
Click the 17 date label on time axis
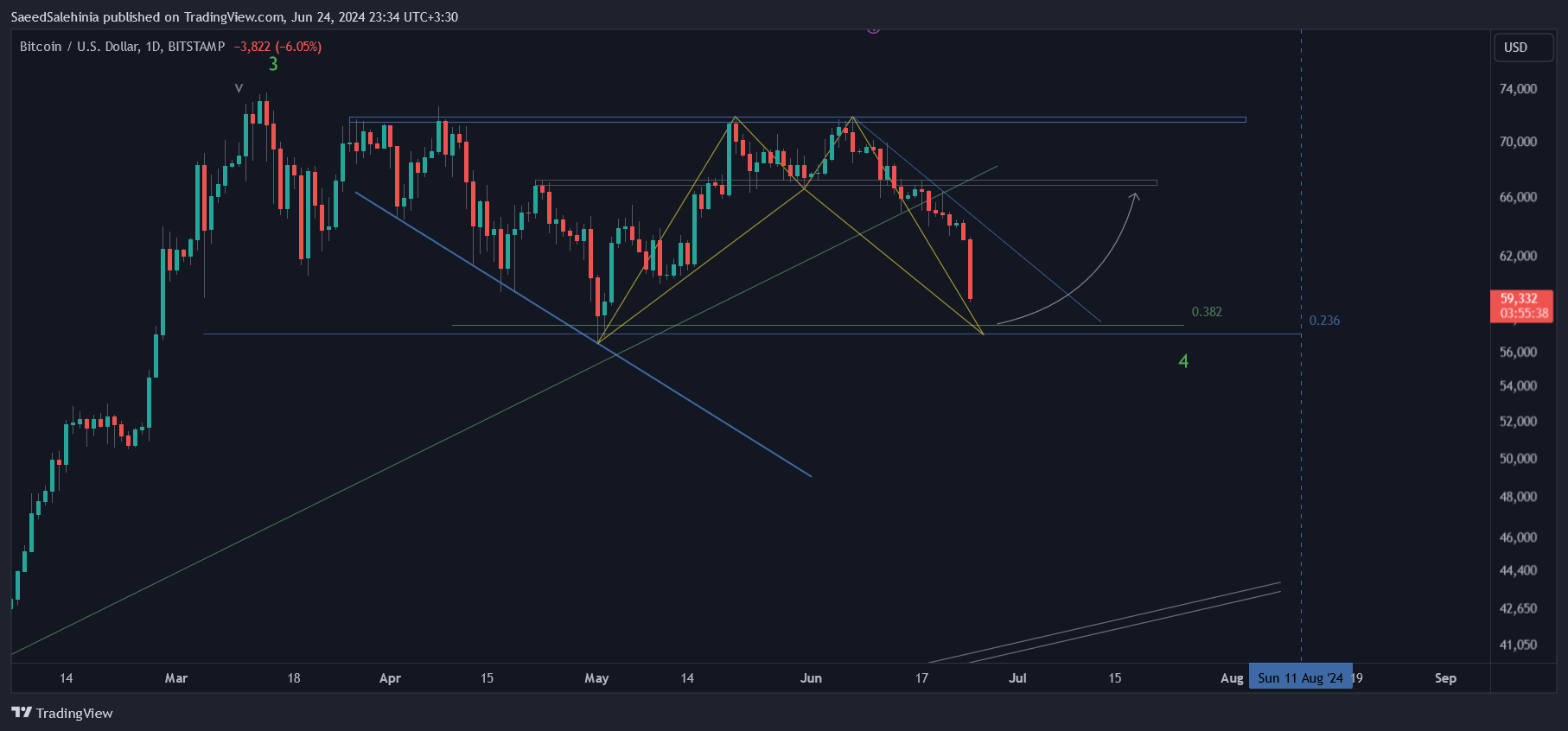(921, 678)
